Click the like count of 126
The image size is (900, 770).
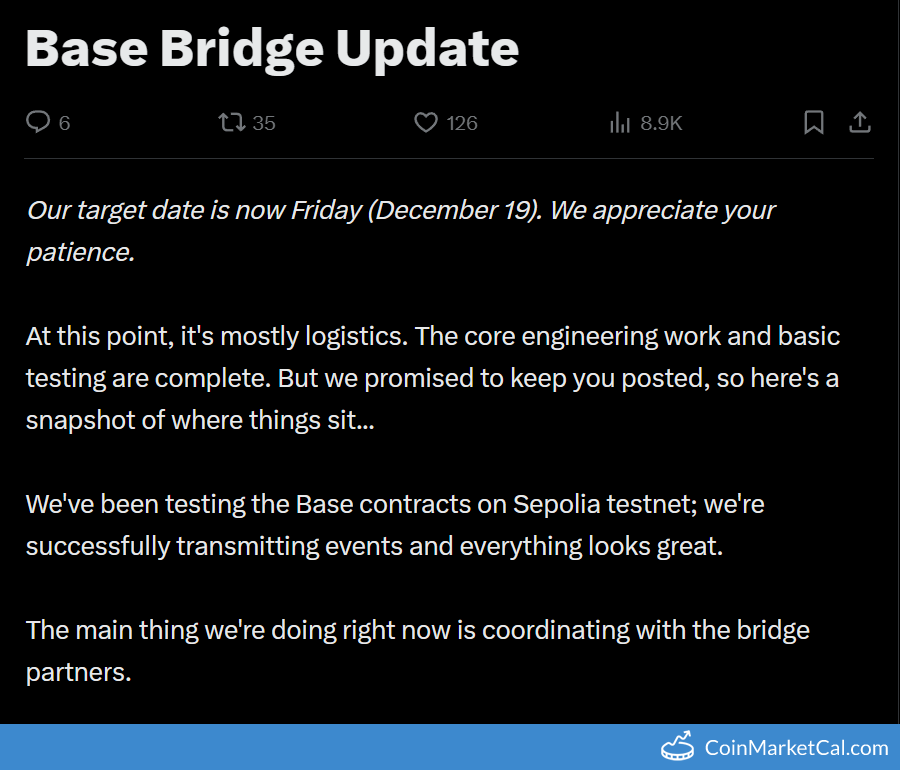462,123
